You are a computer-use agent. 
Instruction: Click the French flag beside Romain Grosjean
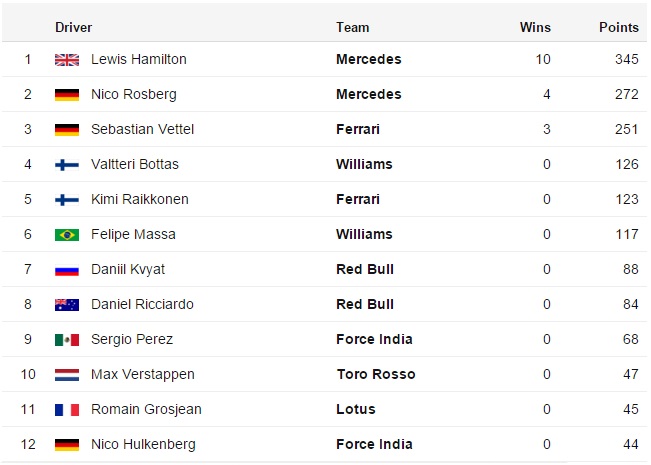click(67, 410)
